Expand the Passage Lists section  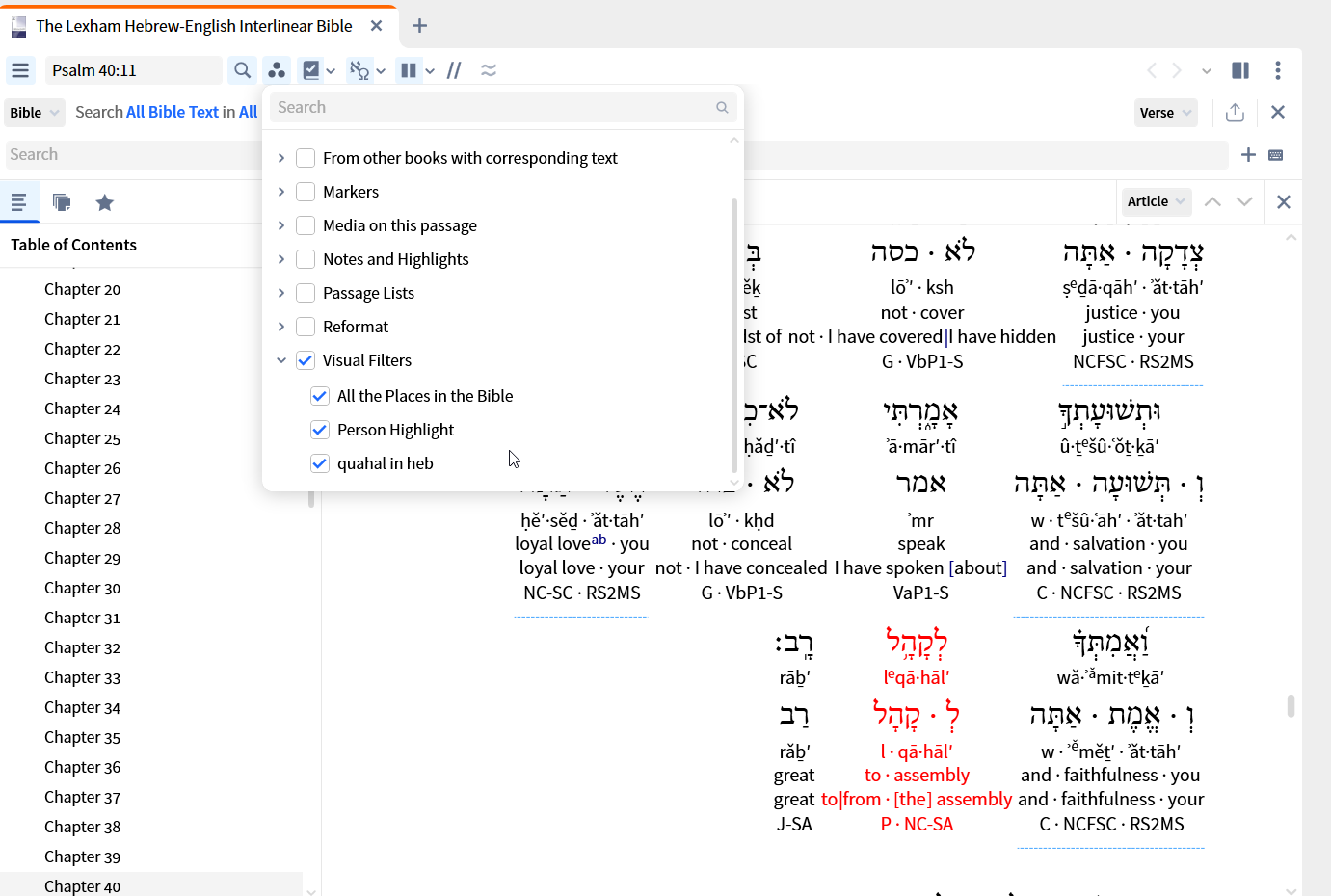(x=281, y=293)
